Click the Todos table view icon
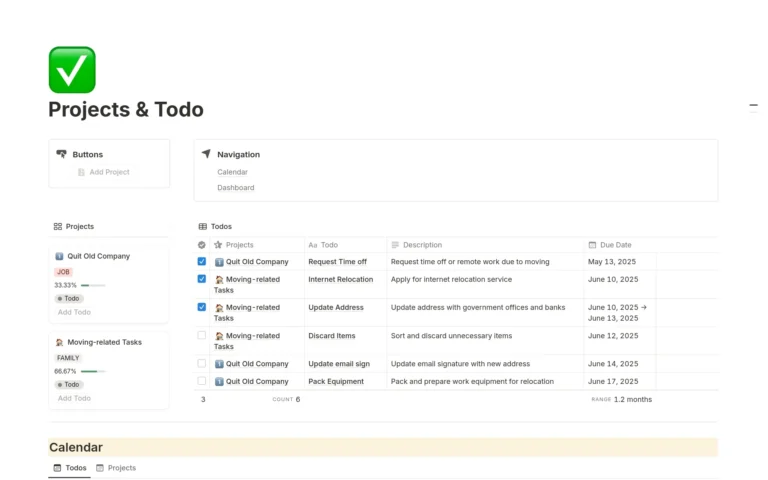This screenshot has height=480, width=768. [202, 226]
